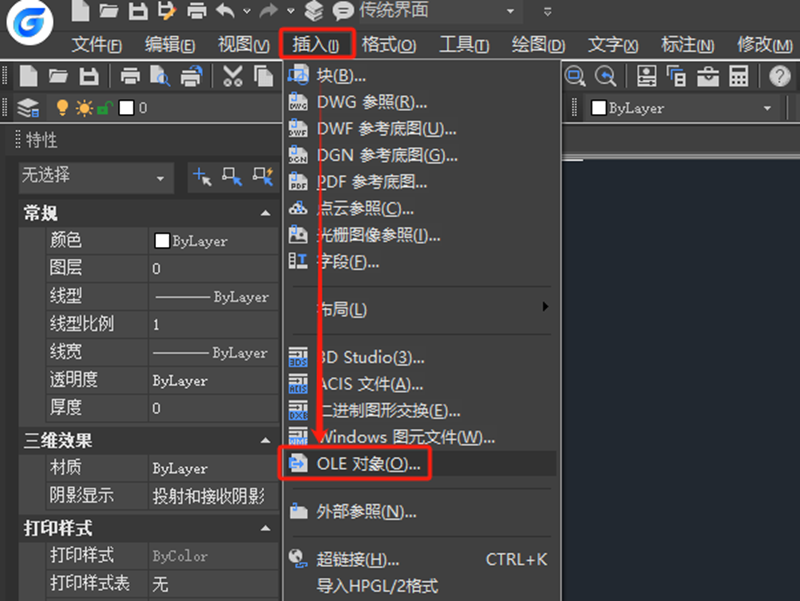Screen dimensions: 800x601
Task: Click the Cut scissors icon
Action: tap(233, 77)
